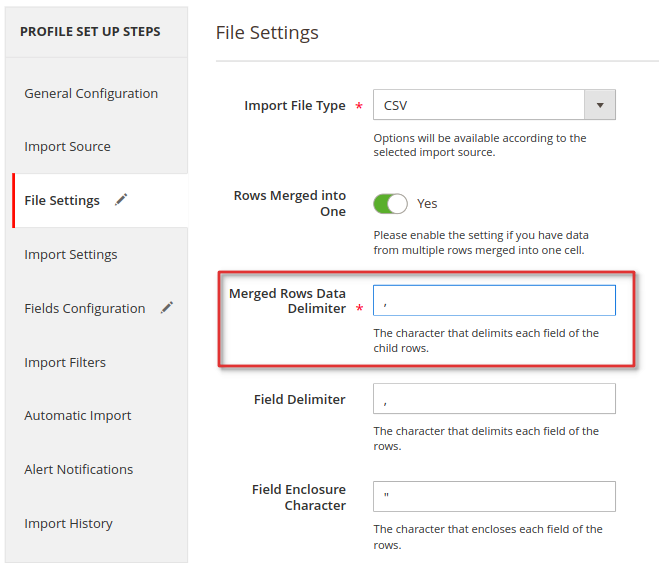Open the General Configuration step
The height and width of the screenshot is (581, 659).
(x=91, y=93)
